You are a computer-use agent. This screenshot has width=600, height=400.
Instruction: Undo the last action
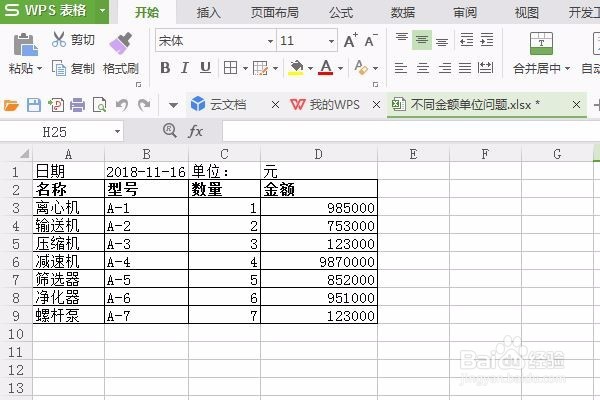122,104
